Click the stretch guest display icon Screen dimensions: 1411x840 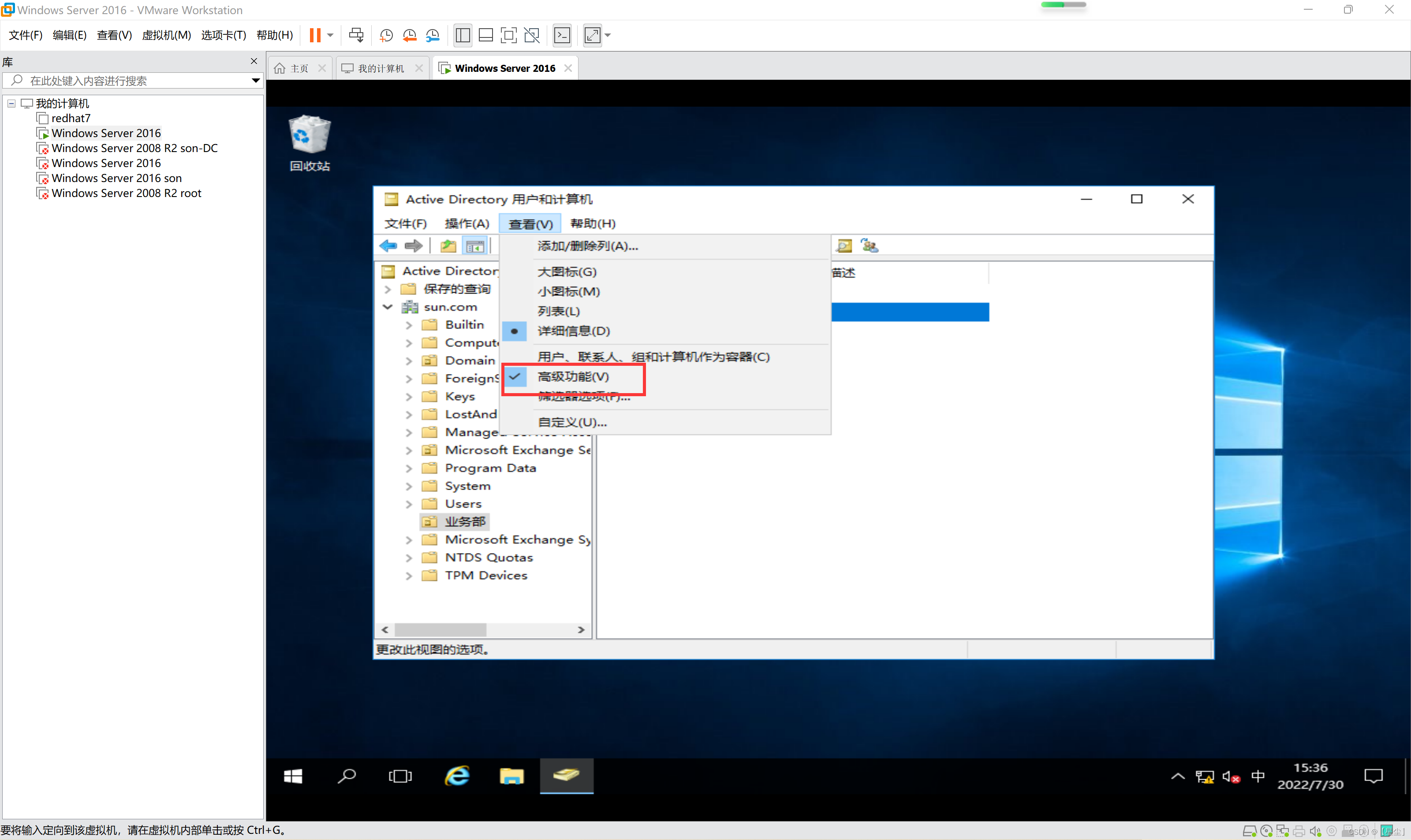(x=592, y=35)
